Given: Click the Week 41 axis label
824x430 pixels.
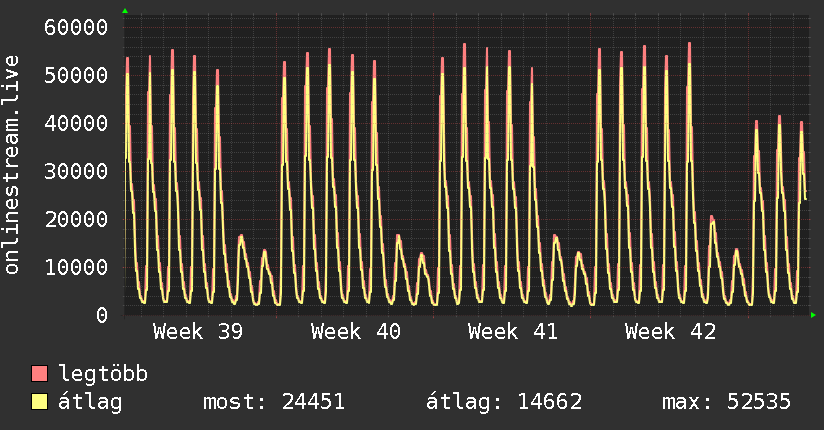Looking at the screenshot, I should point(512,332).
